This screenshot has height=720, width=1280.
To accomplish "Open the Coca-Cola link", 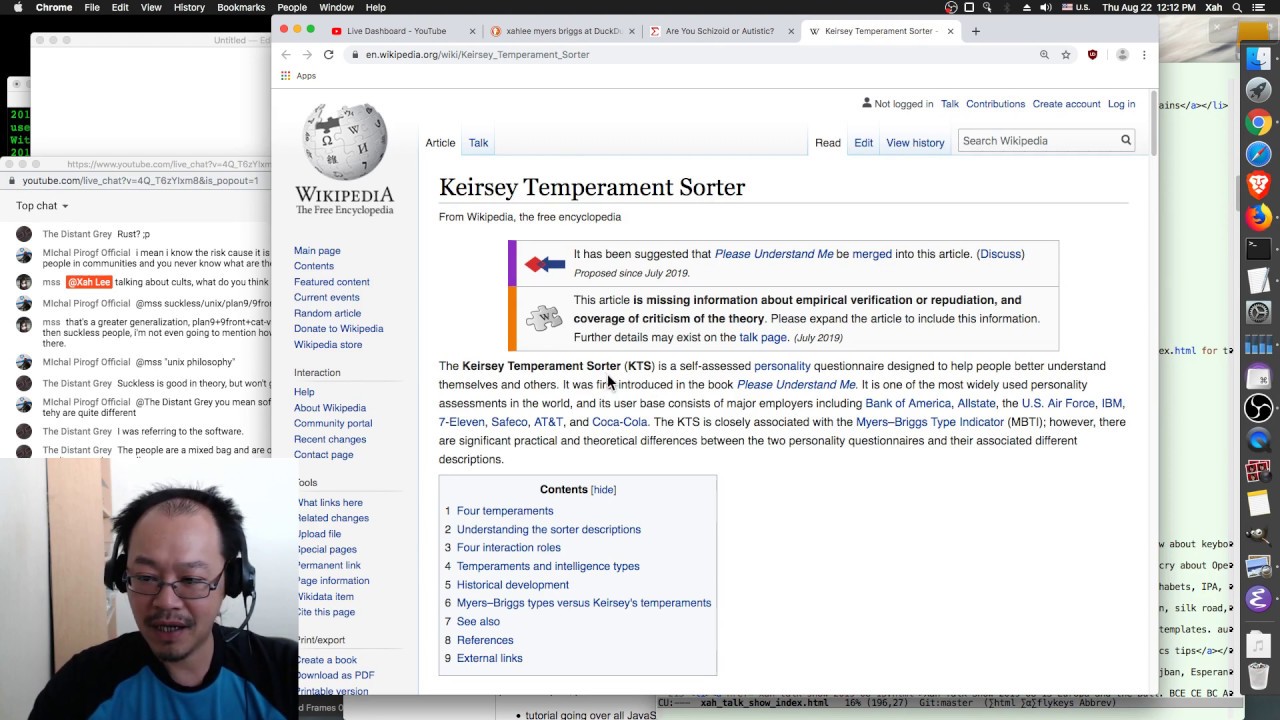I will pyautogui.click(x=620, y=422).
